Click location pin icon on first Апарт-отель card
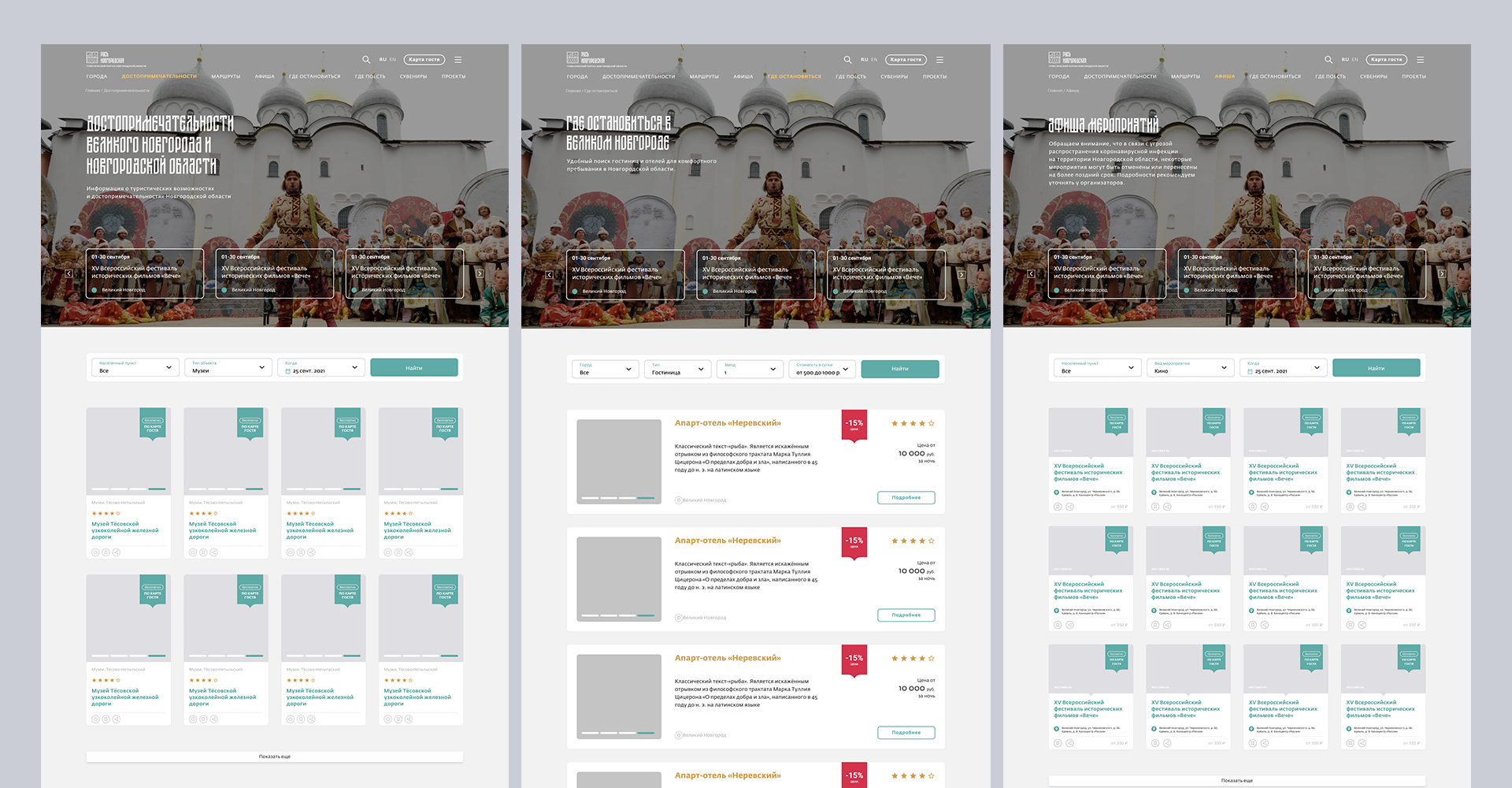1512x788 pixels. (678, 500)
